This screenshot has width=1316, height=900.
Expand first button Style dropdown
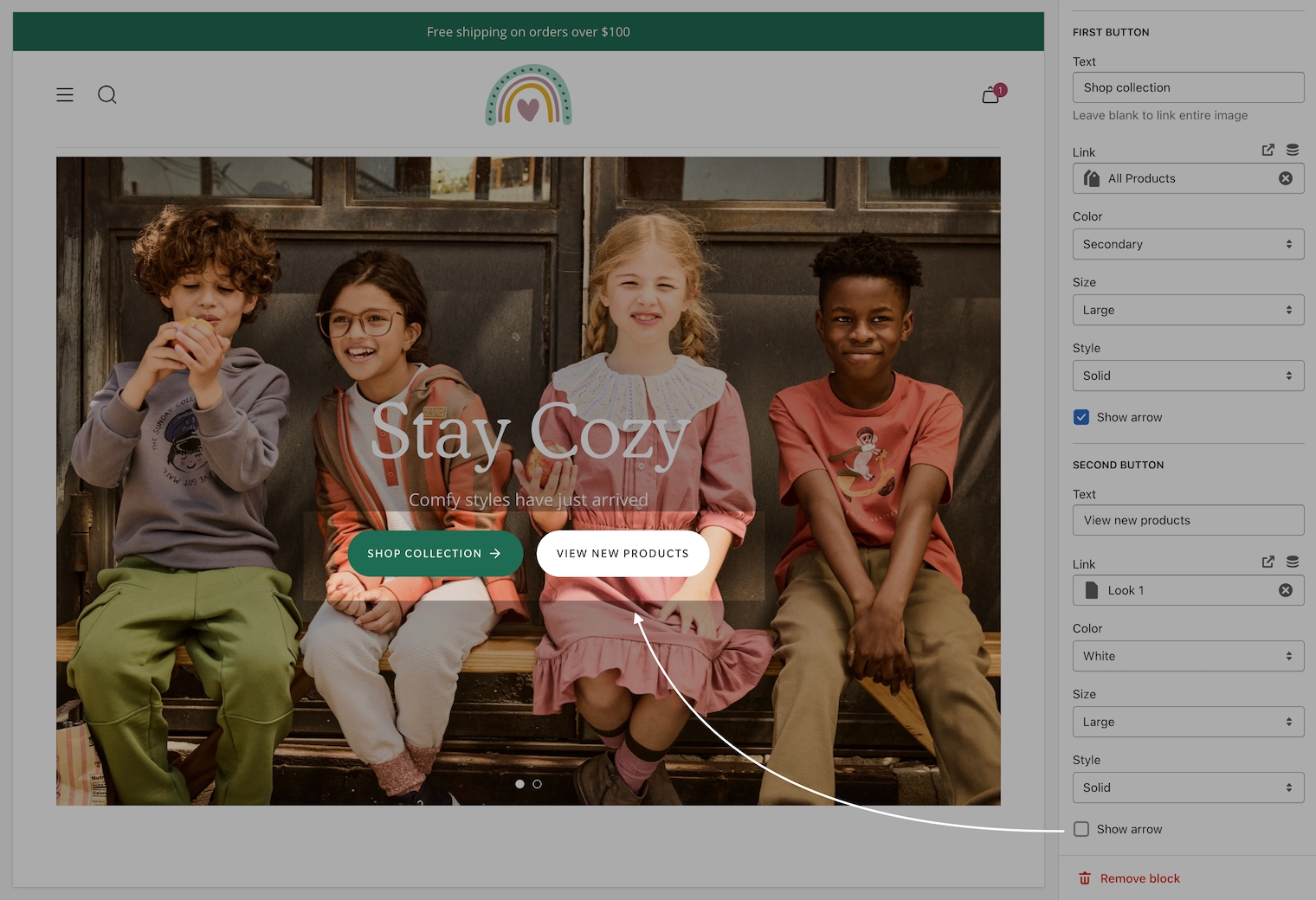click(x=1188, y=376)
